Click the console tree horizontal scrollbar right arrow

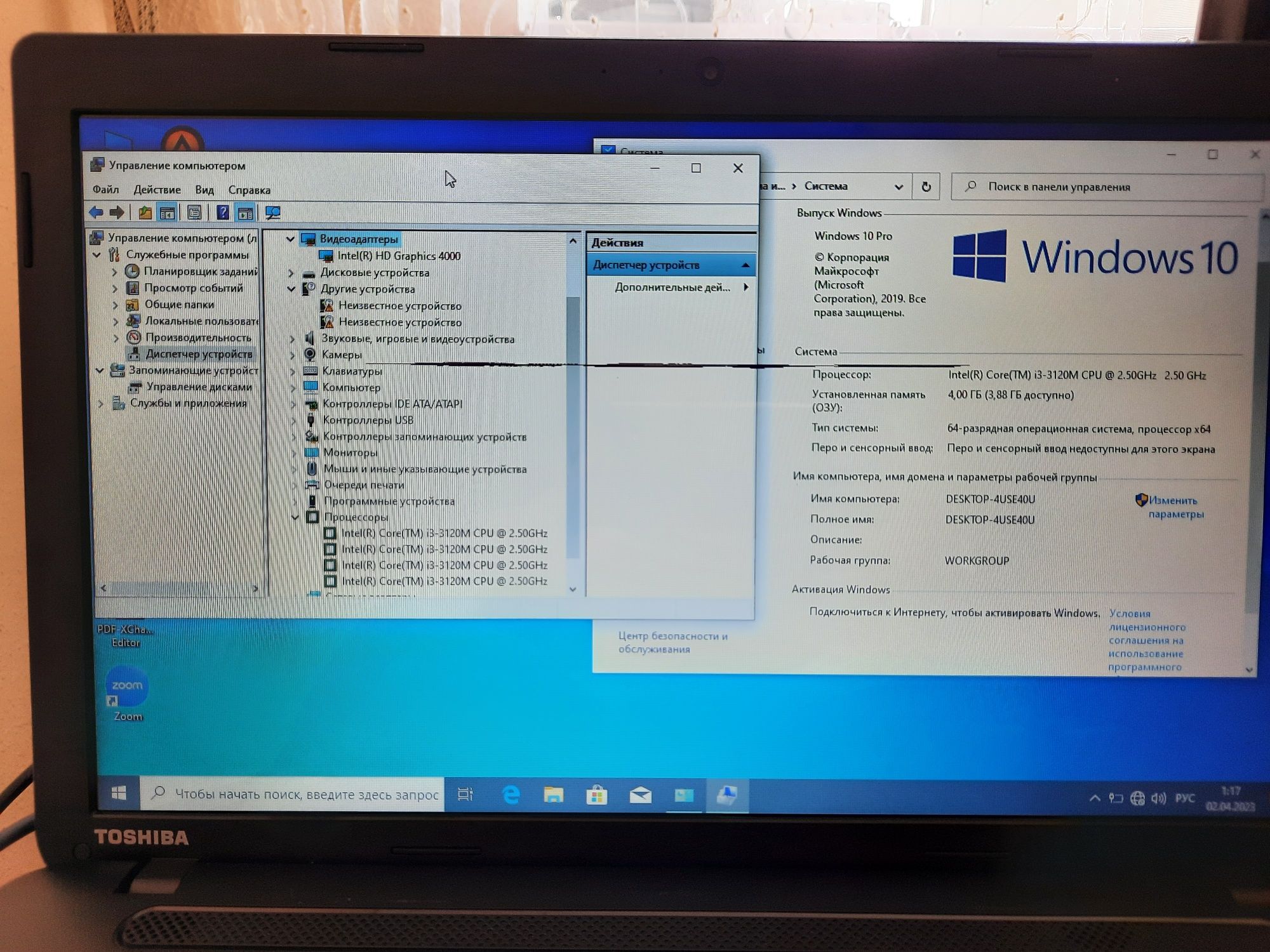pyautogui.click(x=255, y=588)
